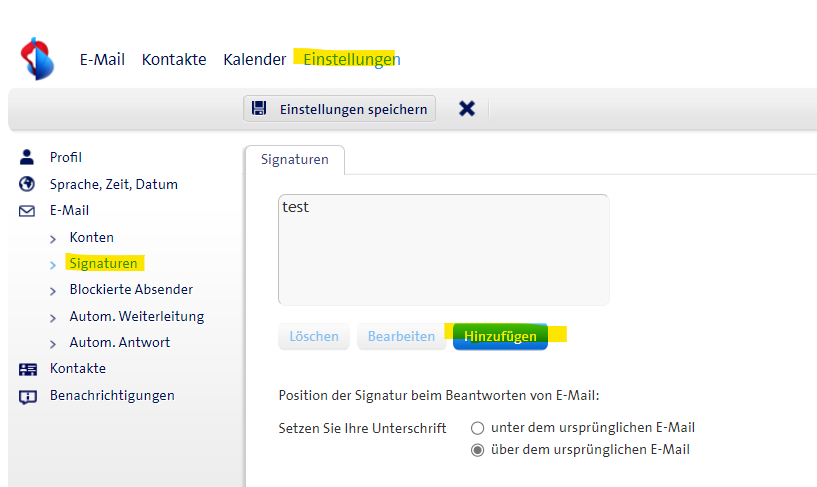Viewport: 817px width, 487px height.
Task: Open the E-Mail top navigation item
Action: click(102, 59)
